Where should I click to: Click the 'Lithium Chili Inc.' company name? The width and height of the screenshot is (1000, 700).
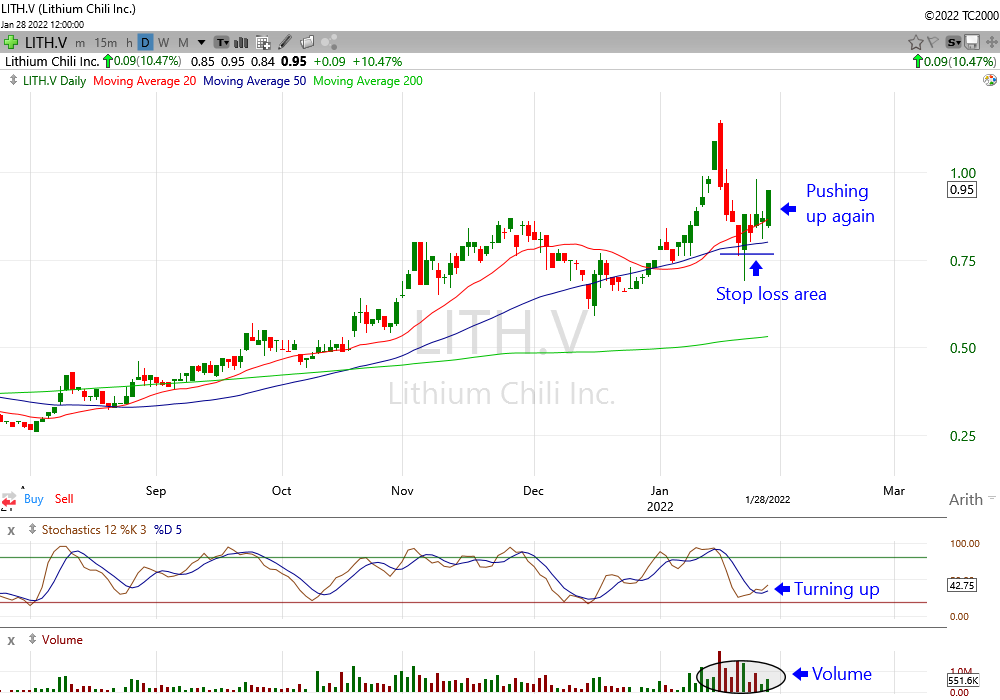[52, 61]
